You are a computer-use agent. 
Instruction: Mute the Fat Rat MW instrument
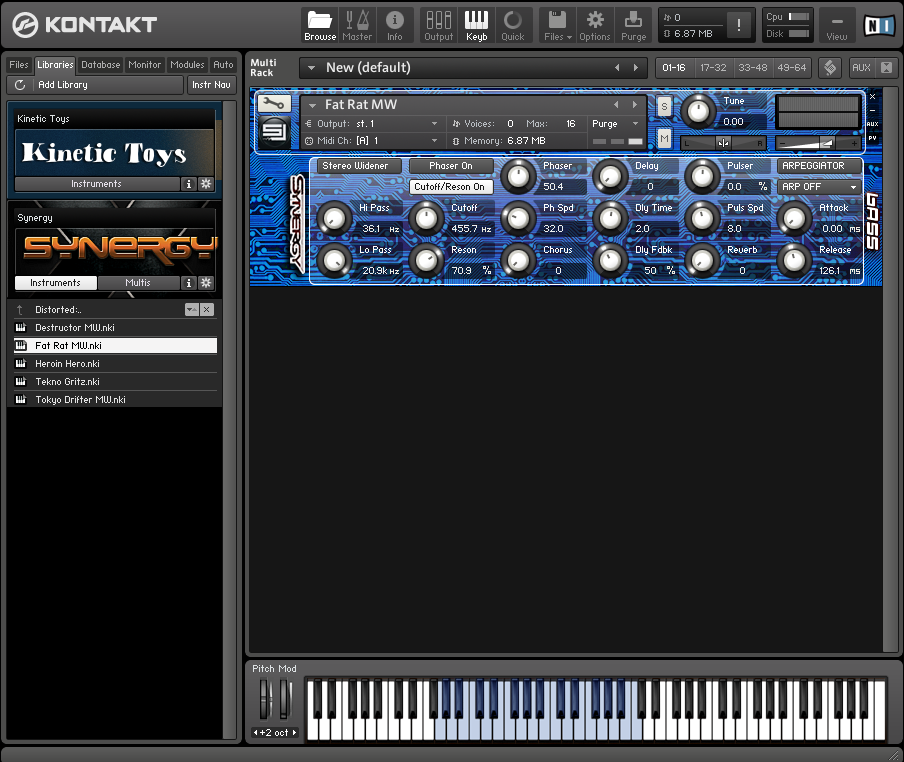(664, 138)
